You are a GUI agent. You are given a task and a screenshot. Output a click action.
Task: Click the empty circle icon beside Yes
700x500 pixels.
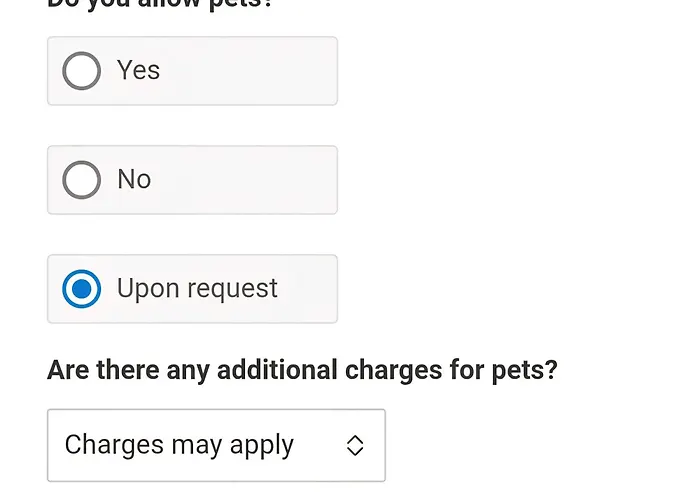[x=82, y=71]
